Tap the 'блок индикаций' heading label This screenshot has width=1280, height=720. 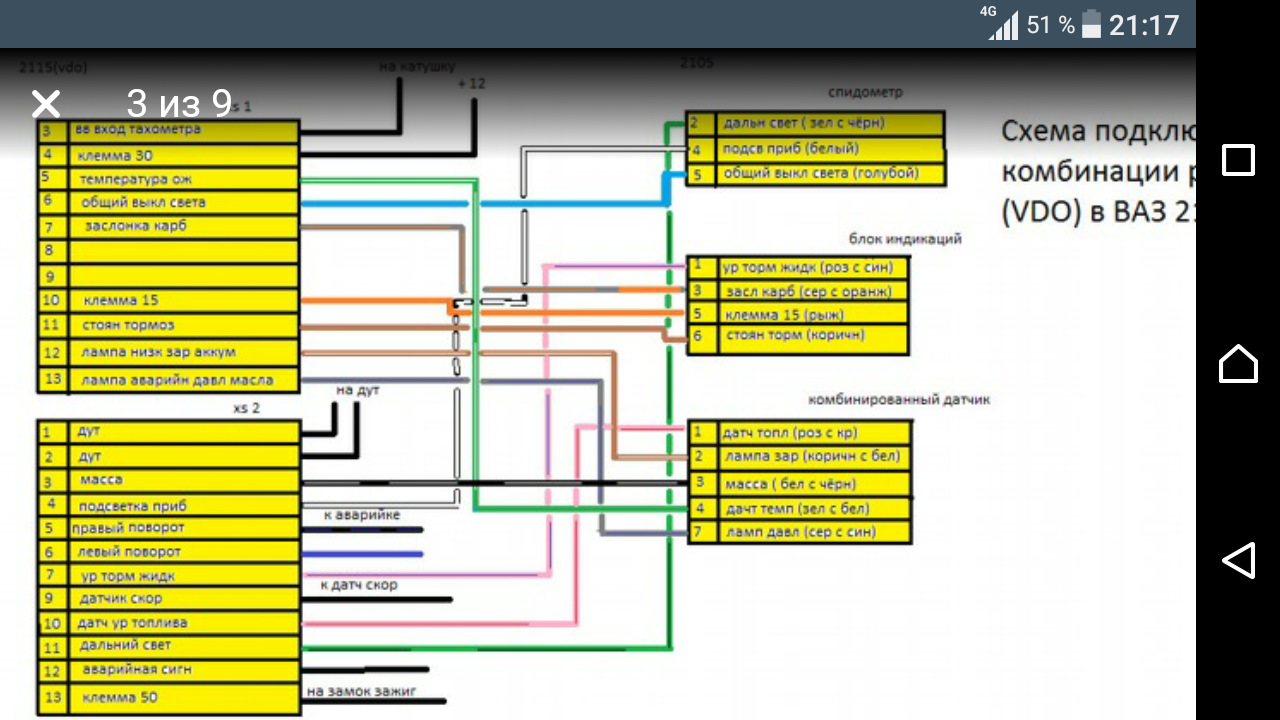[905, 239]
